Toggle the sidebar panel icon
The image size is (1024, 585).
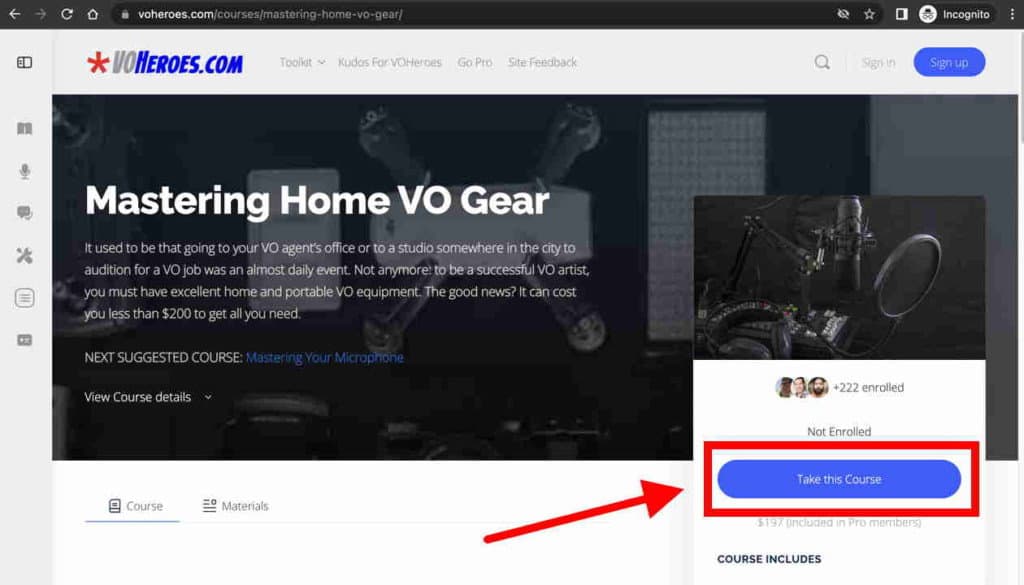coord(24,63)
